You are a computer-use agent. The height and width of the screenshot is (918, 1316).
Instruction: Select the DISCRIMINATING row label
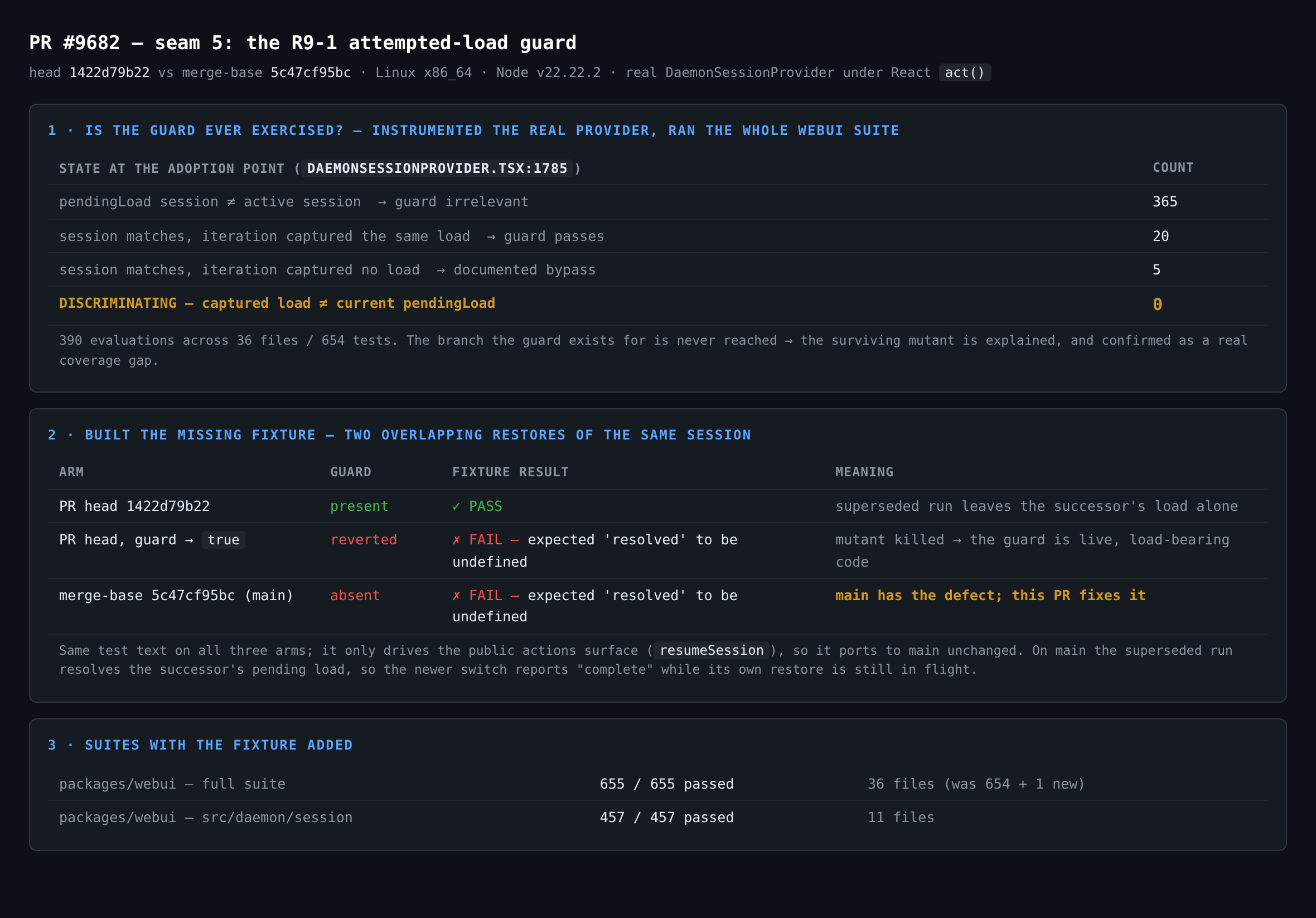[x=277, y=303]
